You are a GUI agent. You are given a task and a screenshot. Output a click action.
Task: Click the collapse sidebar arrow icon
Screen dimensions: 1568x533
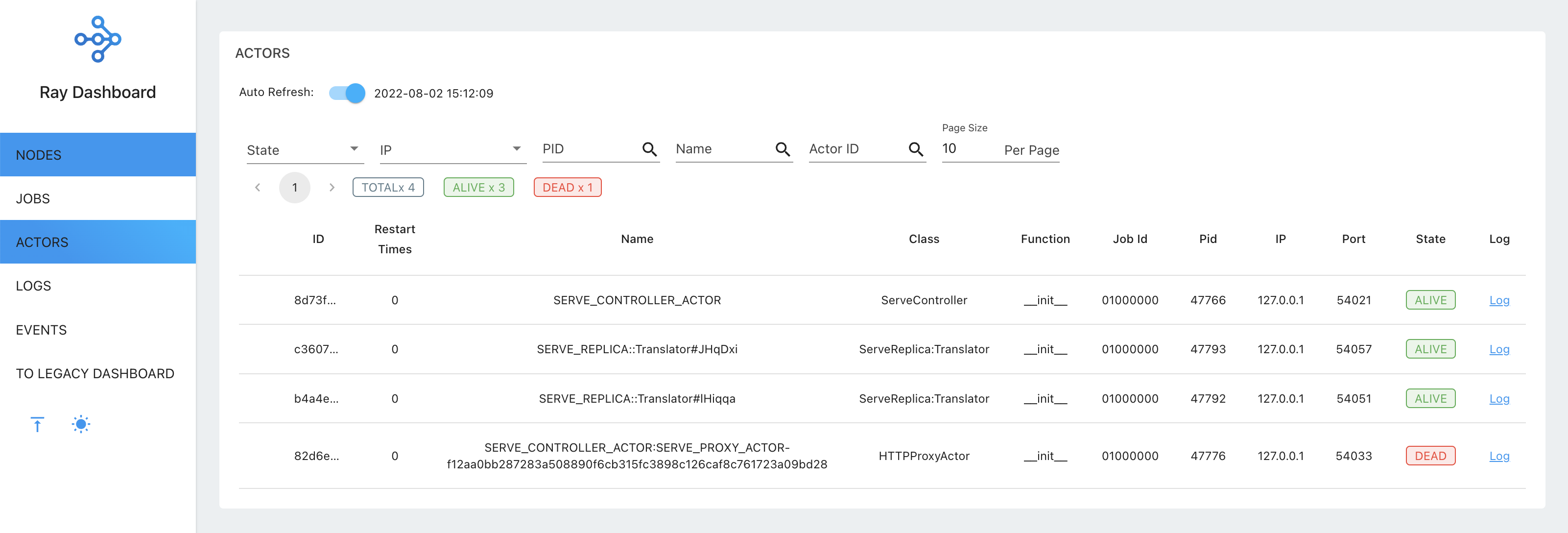tap(37, 424)
